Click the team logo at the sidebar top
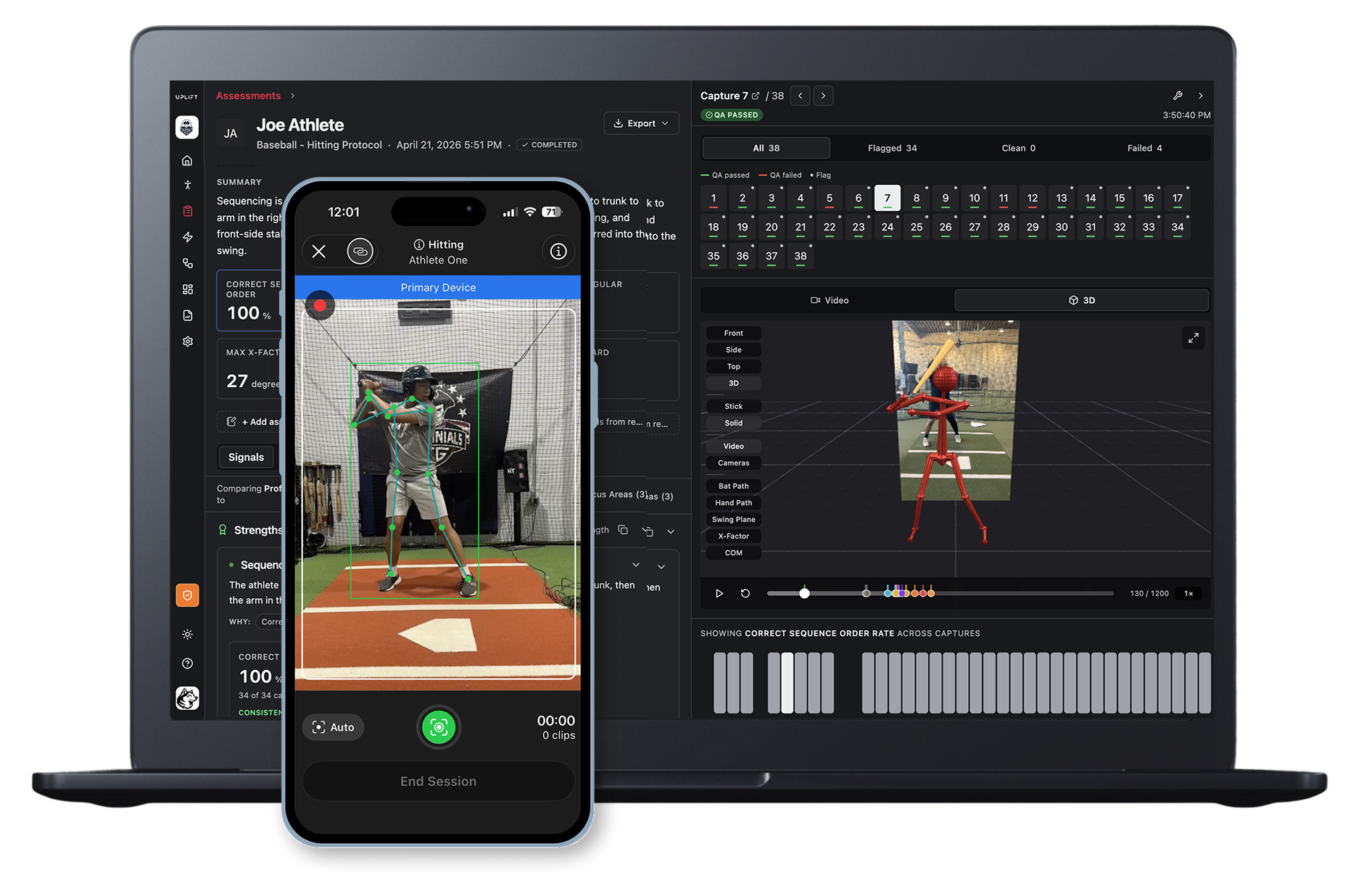Screen dimensions: 1372x891 click(x=187, y=128)
